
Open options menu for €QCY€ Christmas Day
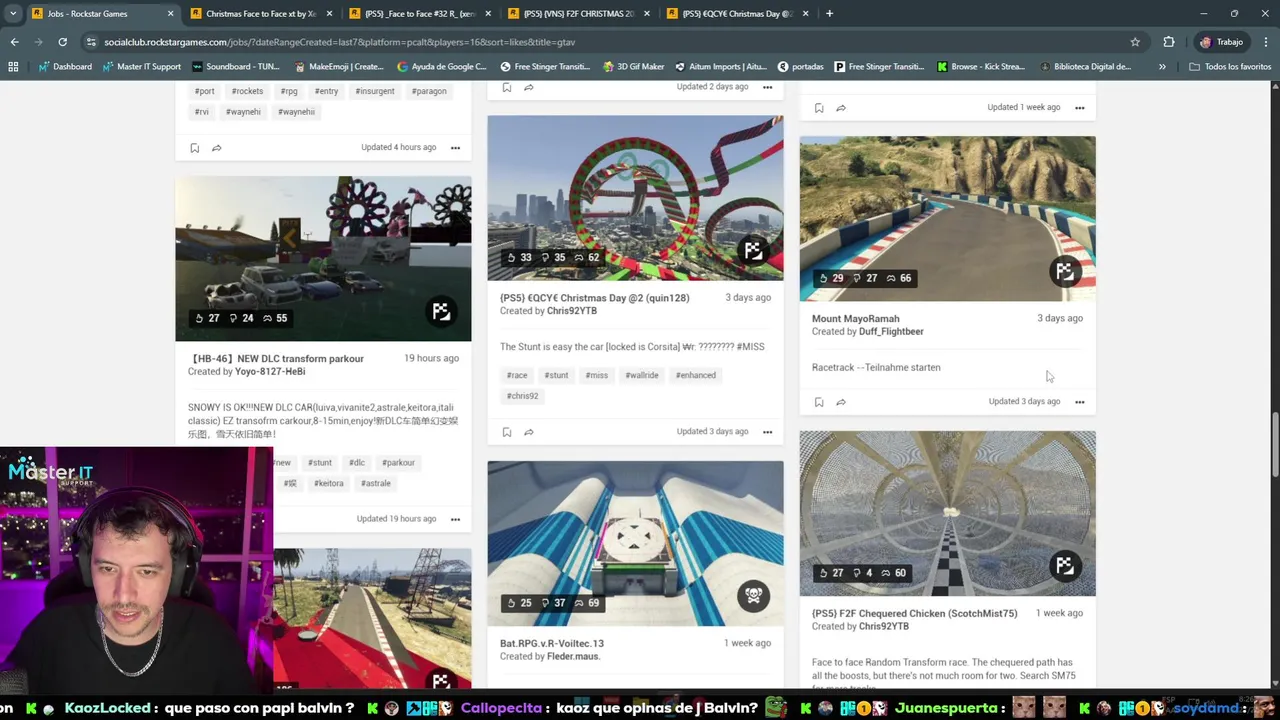[768, 432]
